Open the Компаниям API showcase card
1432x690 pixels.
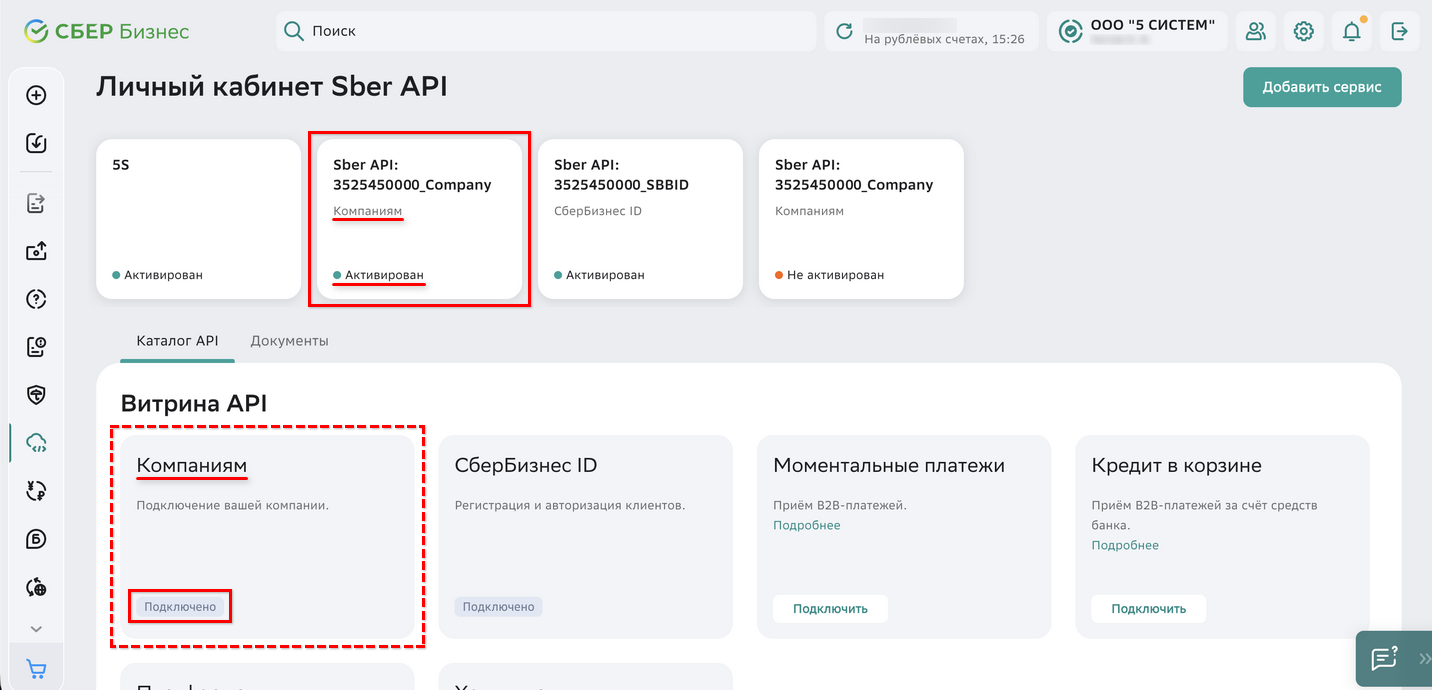pyautogui.click(x=267, y=536)
